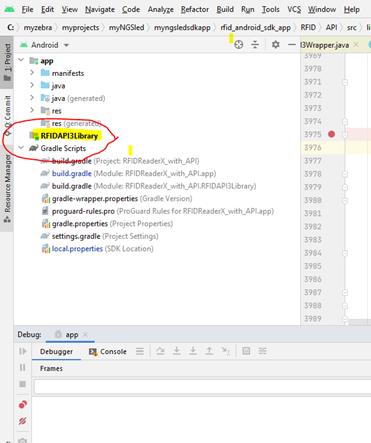Toggle the Resource Manager tool window button
The width and height of the screenshot is (371, 443).
pos(7,188)
